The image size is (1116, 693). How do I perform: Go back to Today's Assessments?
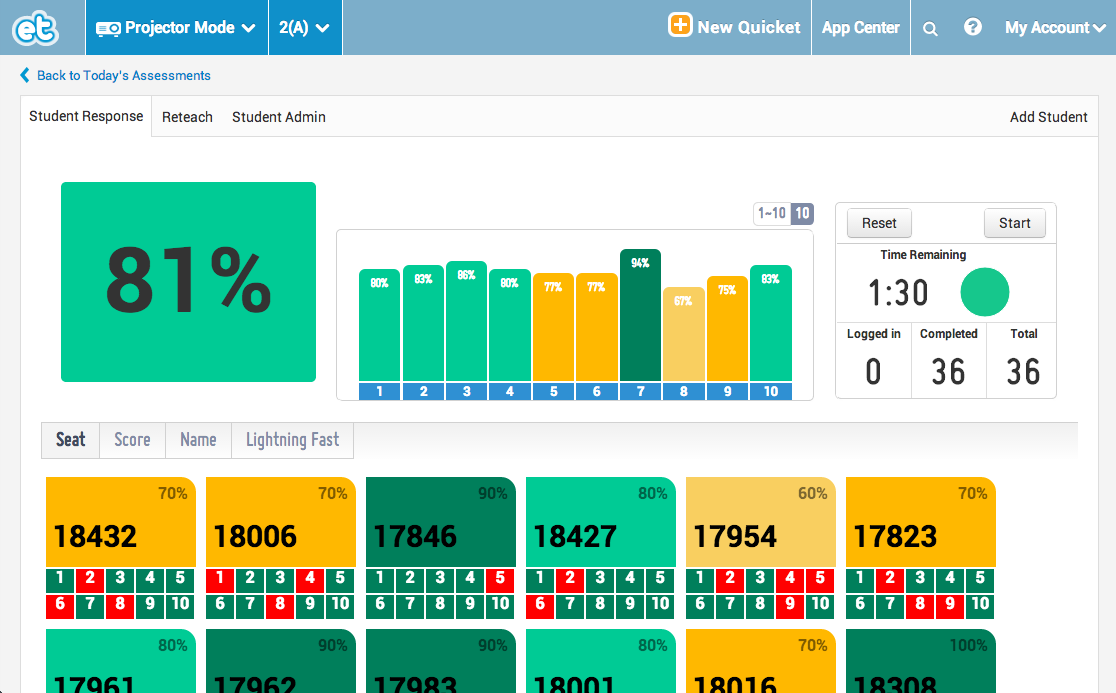(123, 75)
